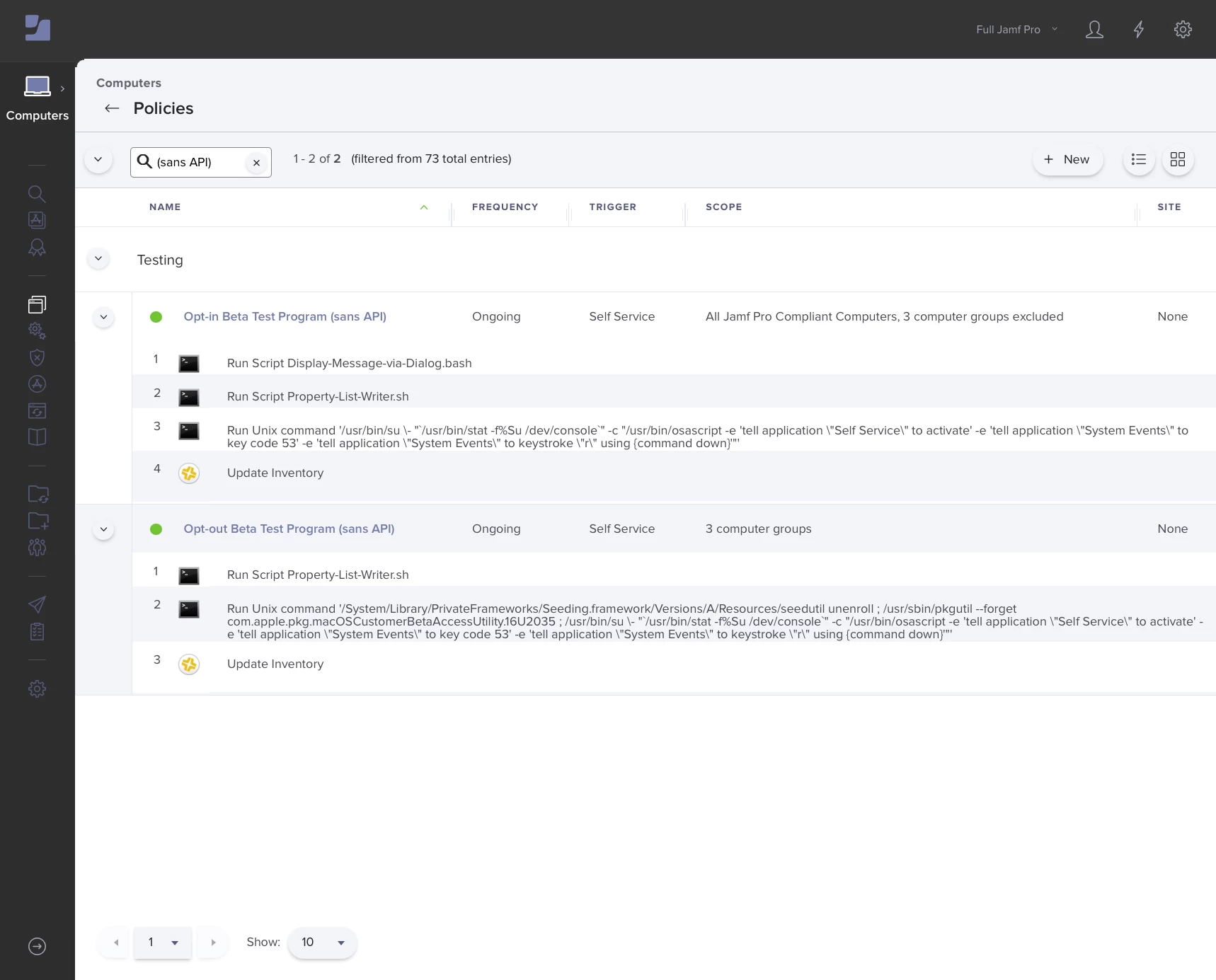This screenshot has height=980, width=1216.
Task: Sort by FREQUENCY column header
Action: point(505,207)
